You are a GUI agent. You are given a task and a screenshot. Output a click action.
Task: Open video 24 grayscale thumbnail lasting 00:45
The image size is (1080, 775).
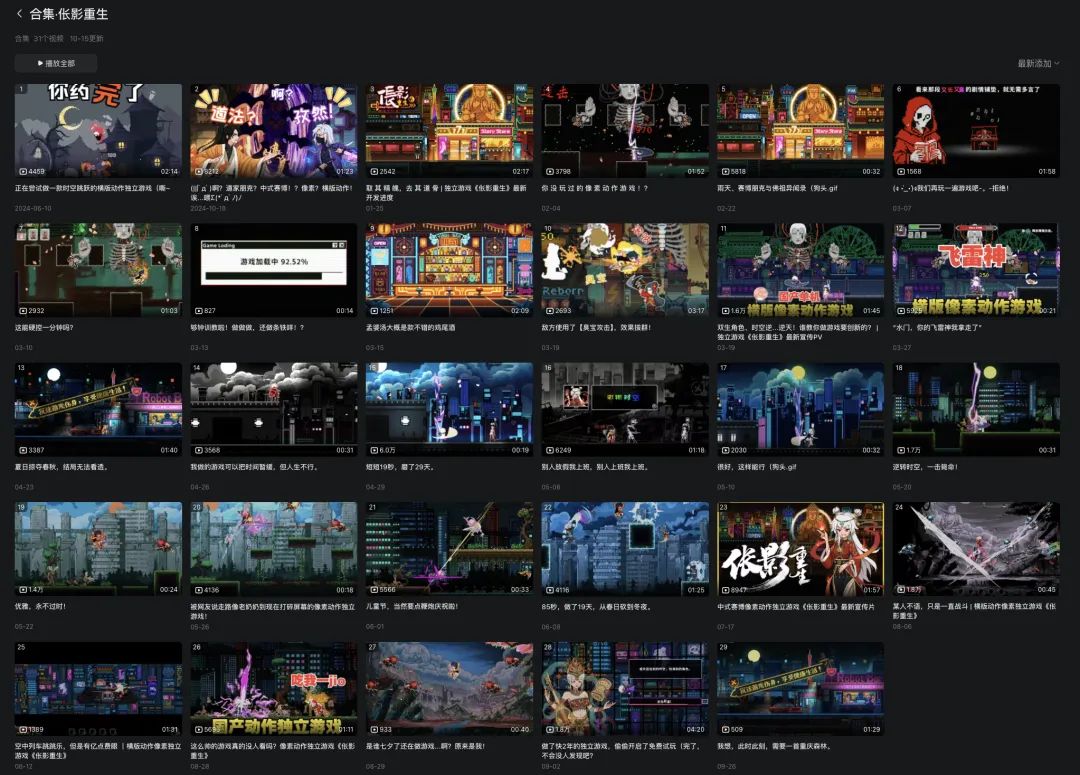click(x=976, y=549)
